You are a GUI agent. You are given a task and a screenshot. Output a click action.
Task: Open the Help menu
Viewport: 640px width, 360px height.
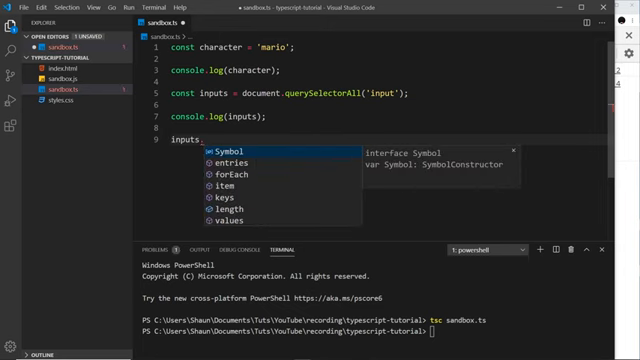[x=180, y=7]
